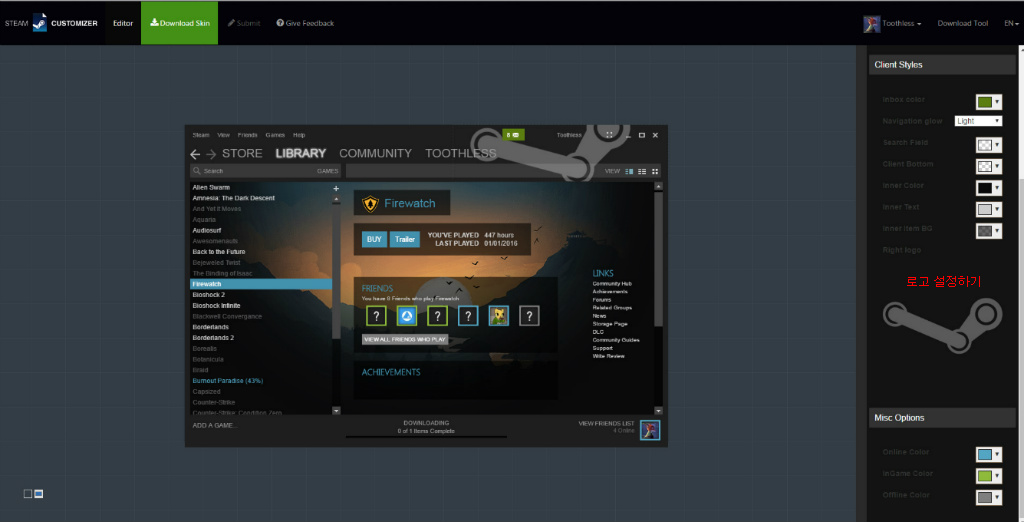The height and width of the screenshot is (522, 1024).
Task: Click the Community Hub link
Action: (612, 284)
